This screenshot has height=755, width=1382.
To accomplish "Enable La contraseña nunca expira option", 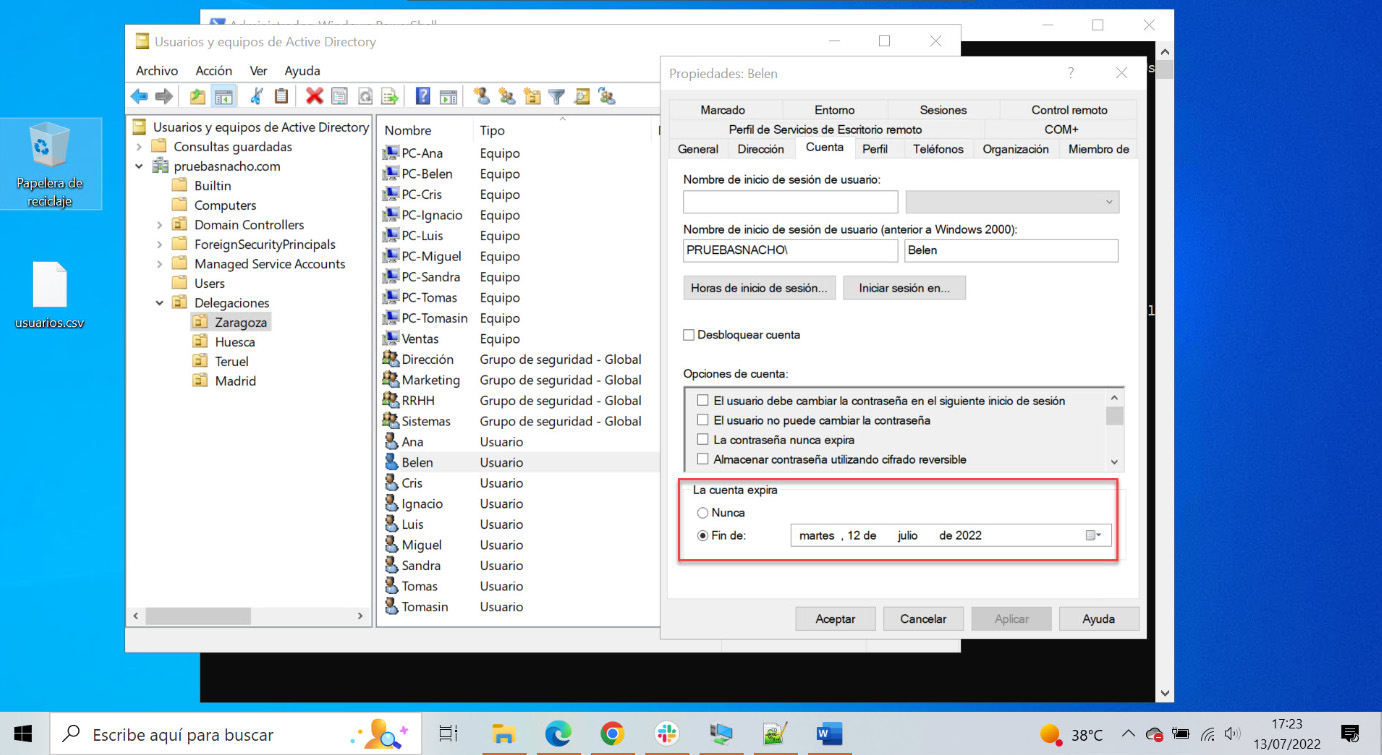I will (x=703, y=440).
